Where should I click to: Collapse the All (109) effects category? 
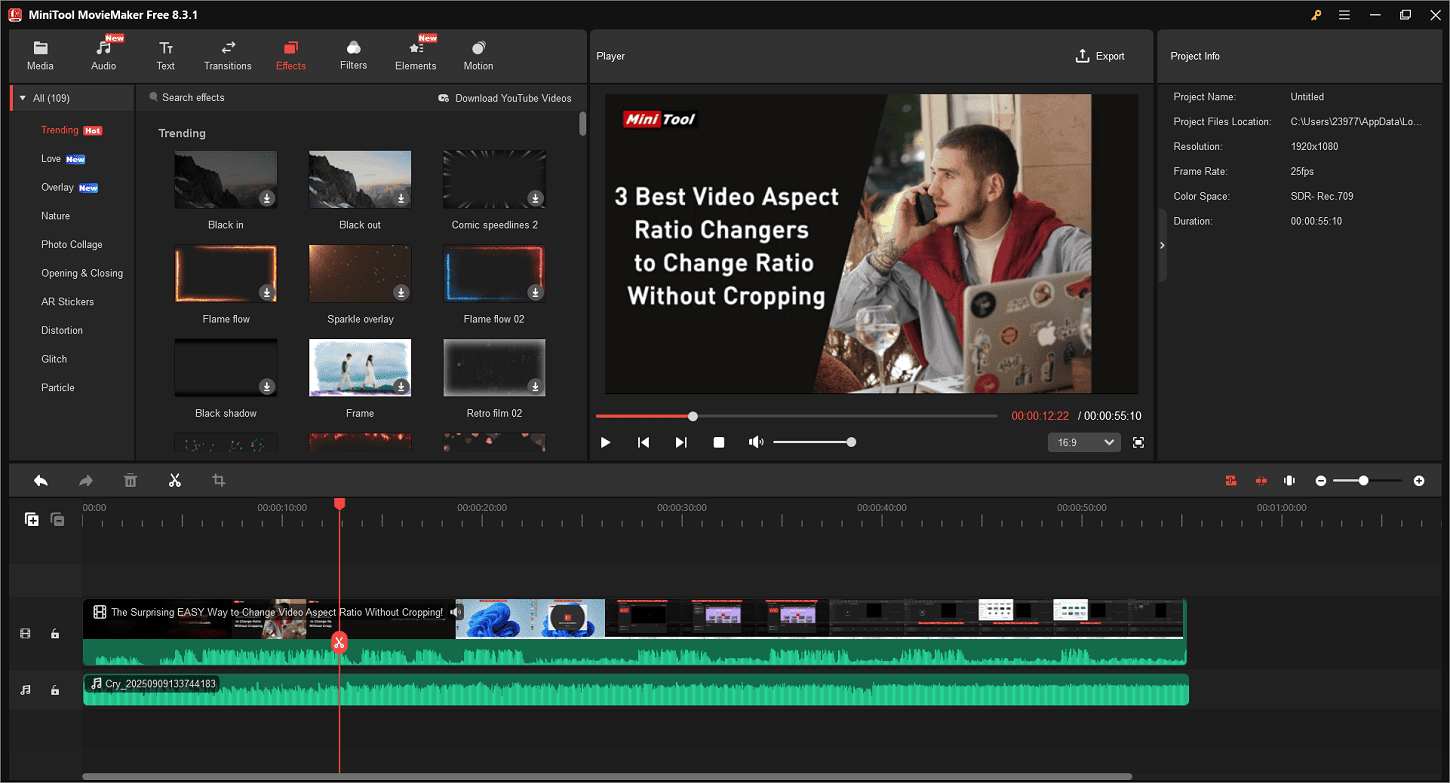pos(23,98)
